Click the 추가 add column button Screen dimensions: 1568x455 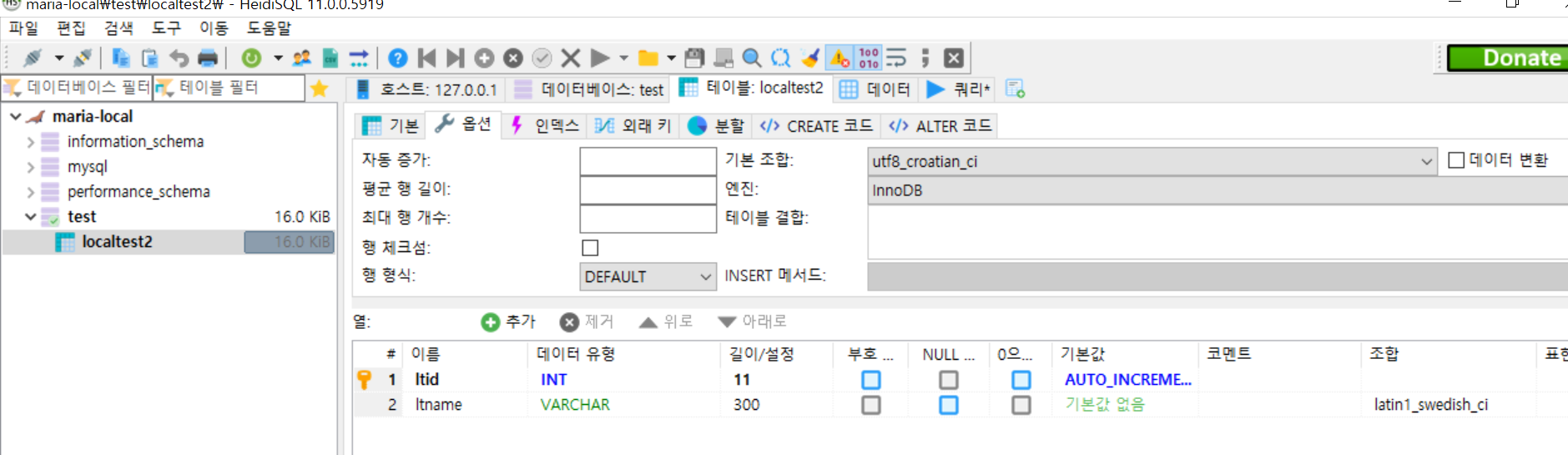509,321
